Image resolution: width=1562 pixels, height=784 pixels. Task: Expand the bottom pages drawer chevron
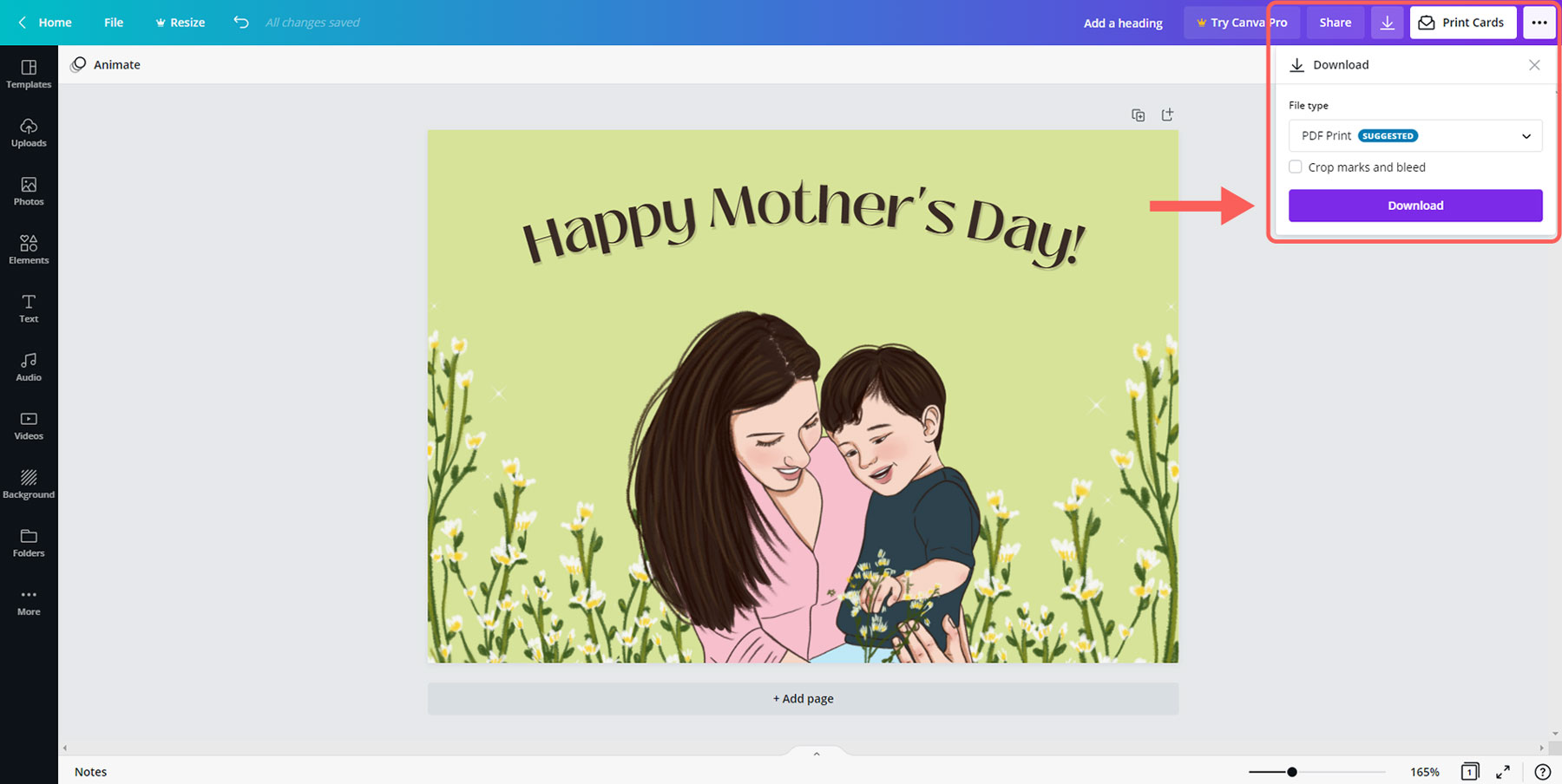[x=816, y=754]
